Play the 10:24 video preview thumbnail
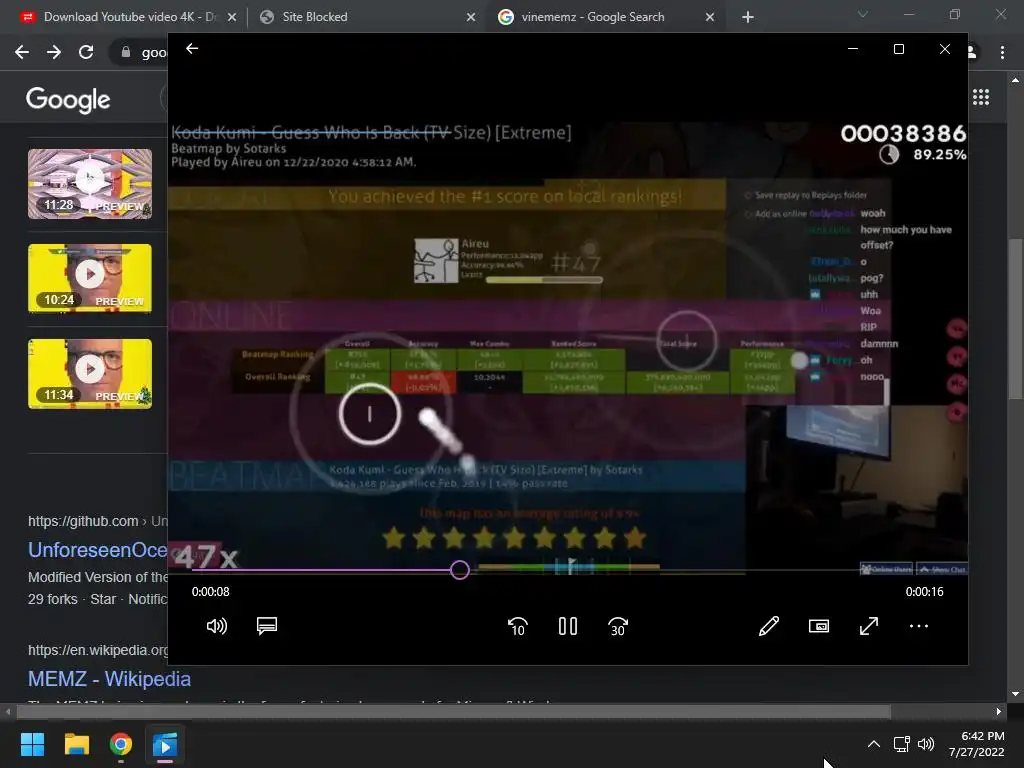 point(90,278)
